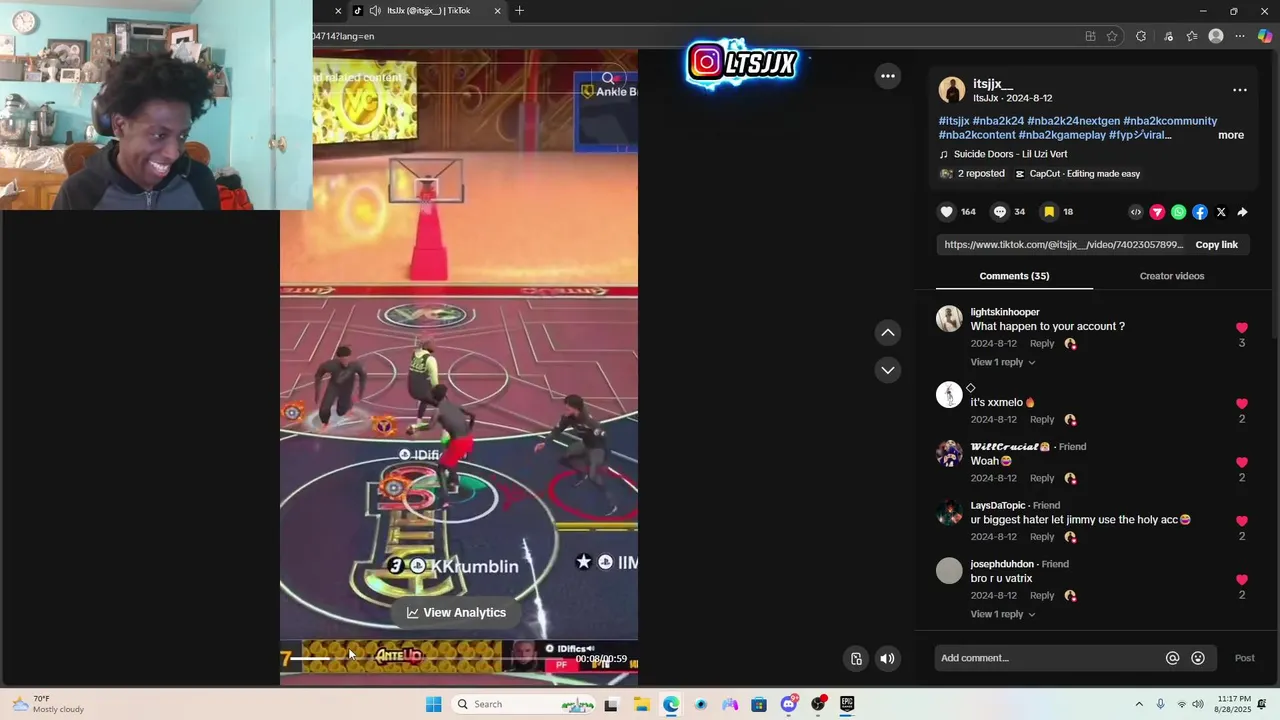
Task: Reply to lightskinhooper's comment
Action: tap(1042, 344)
